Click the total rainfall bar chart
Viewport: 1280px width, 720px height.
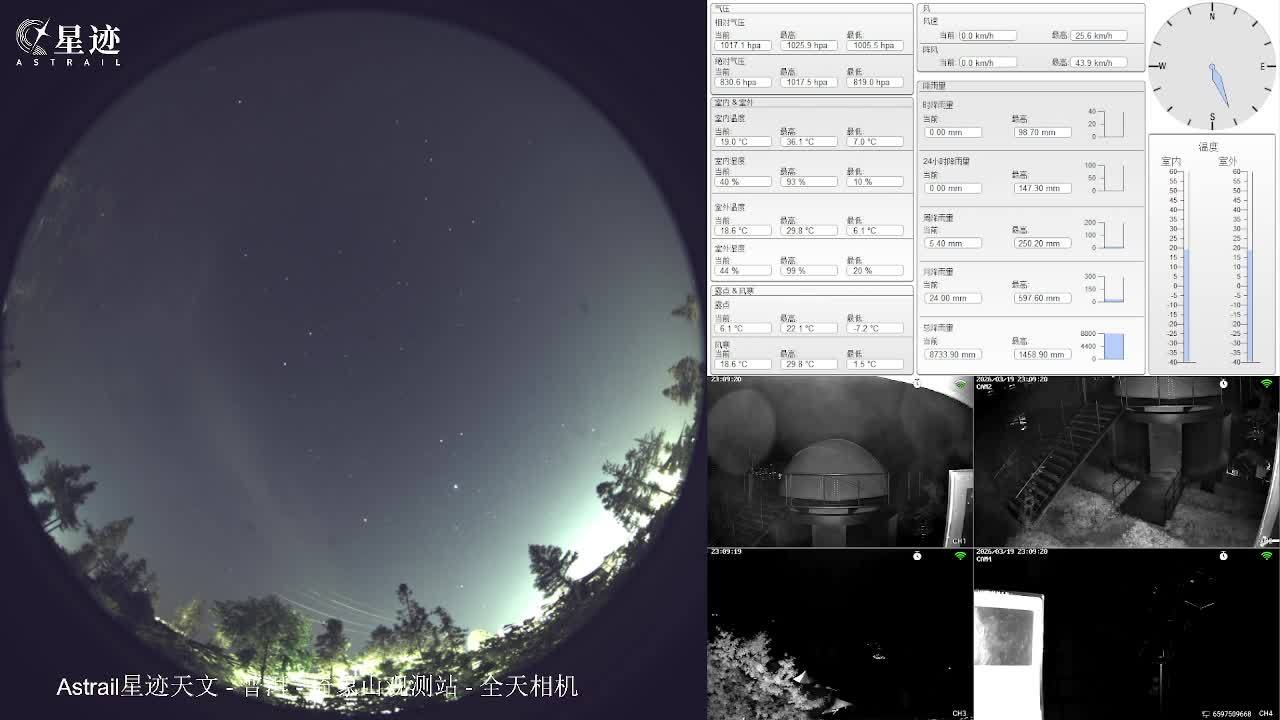tap(1113, 346)
